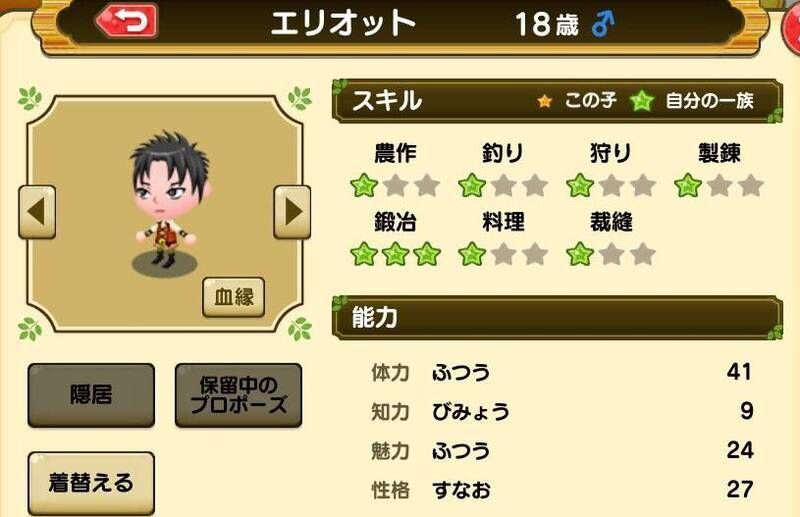
Task: Tap the green star under 製錬
Action: tap(688, 185)
